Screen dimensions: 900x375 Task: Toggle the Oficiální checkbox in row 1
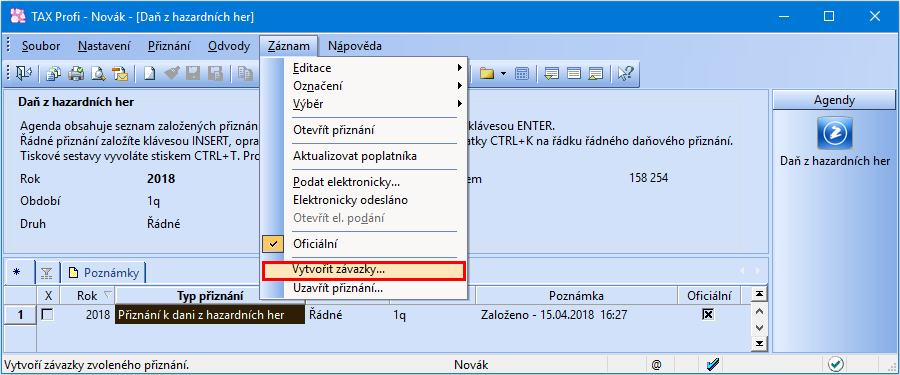tap(708, 314)
